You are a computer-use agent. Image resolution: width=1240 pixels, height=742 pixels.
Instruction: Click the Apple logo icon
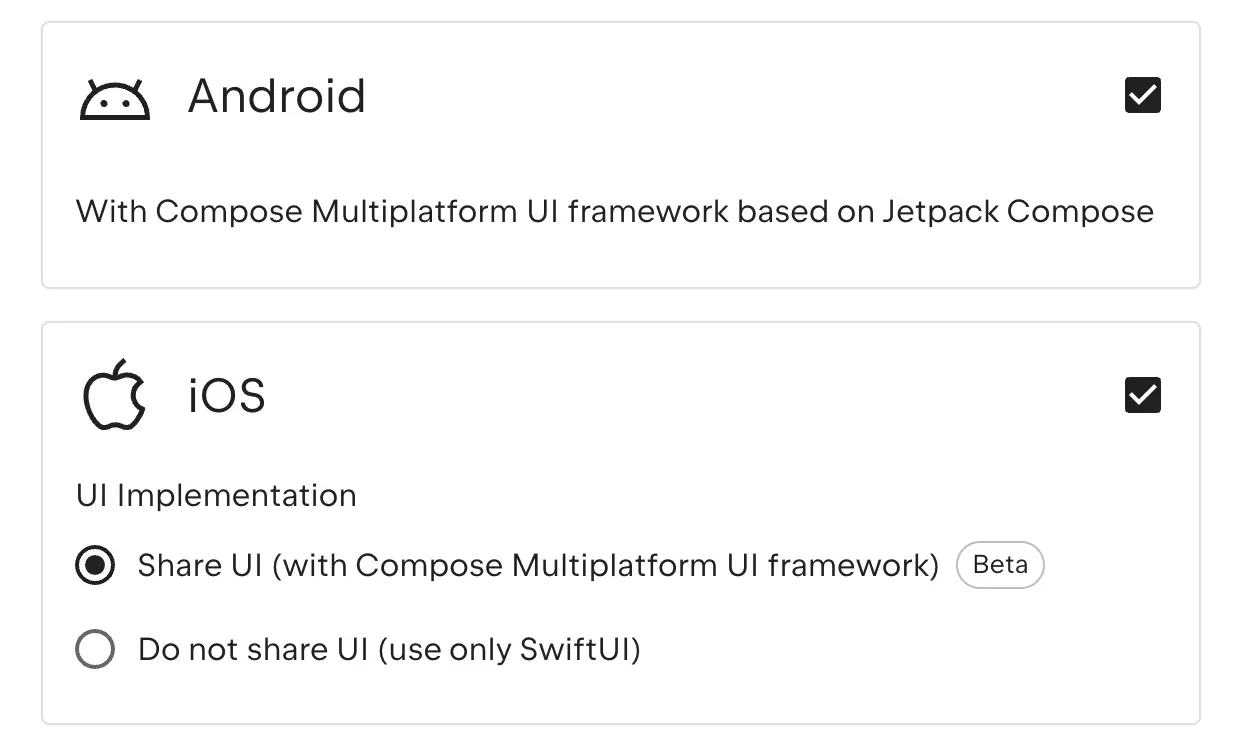[113, 394]
